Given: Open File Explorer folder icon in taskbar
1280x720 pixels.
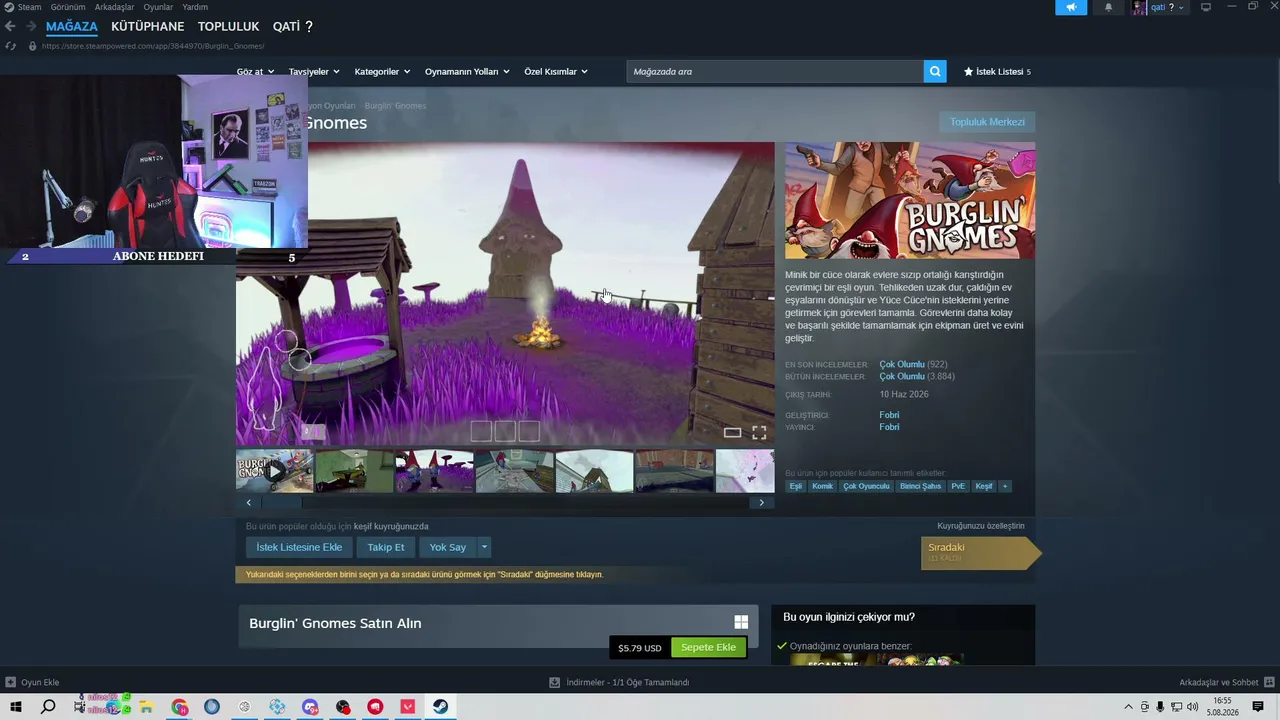Looking at the screenshot, I should pyautogui.click(x=146, y=707).
